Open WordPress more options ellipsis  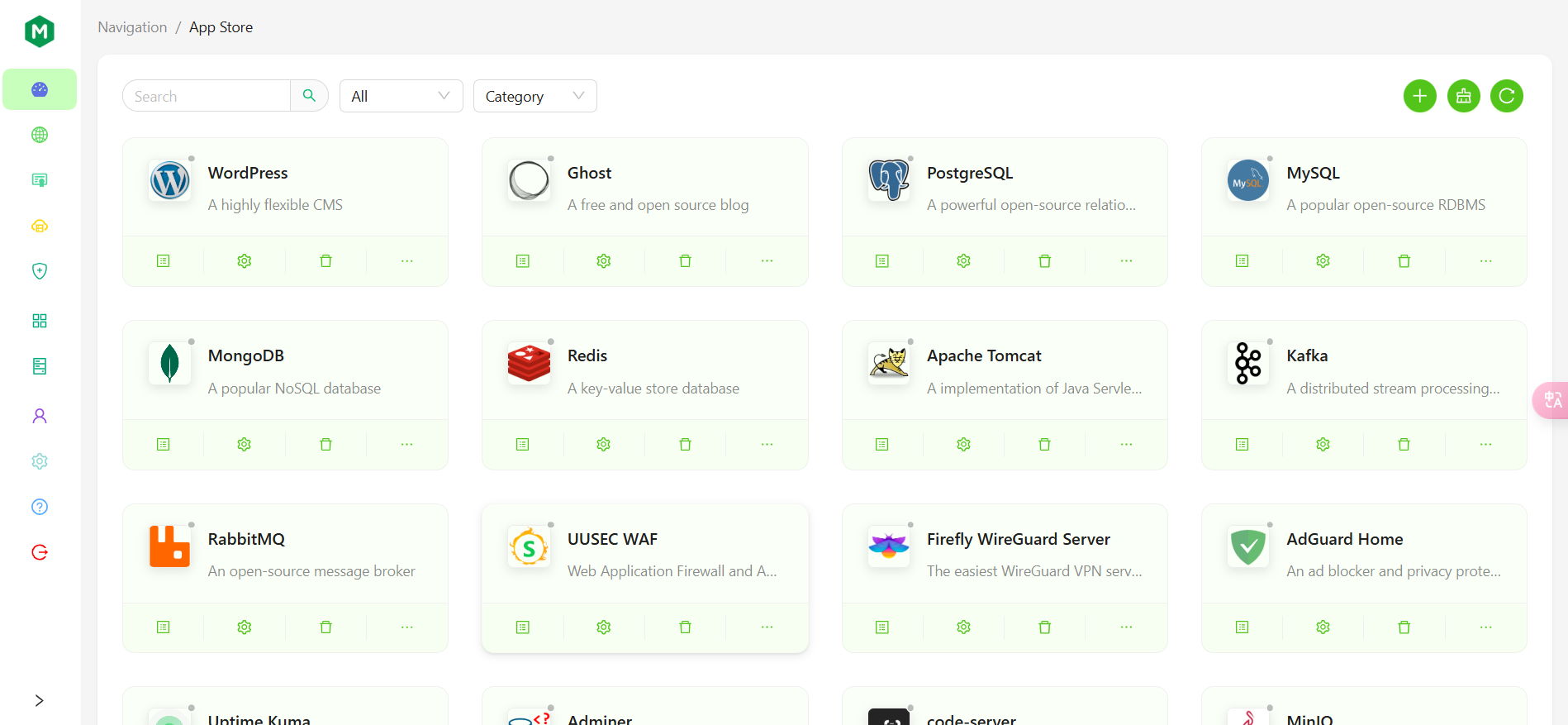407,261
